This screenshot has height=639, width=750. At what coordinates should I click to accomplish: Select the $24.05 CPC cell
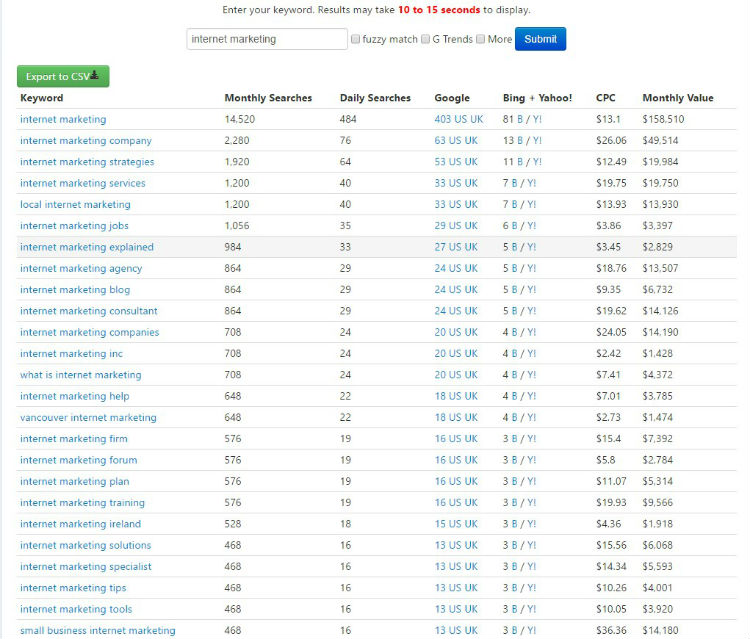pos(611,332)
